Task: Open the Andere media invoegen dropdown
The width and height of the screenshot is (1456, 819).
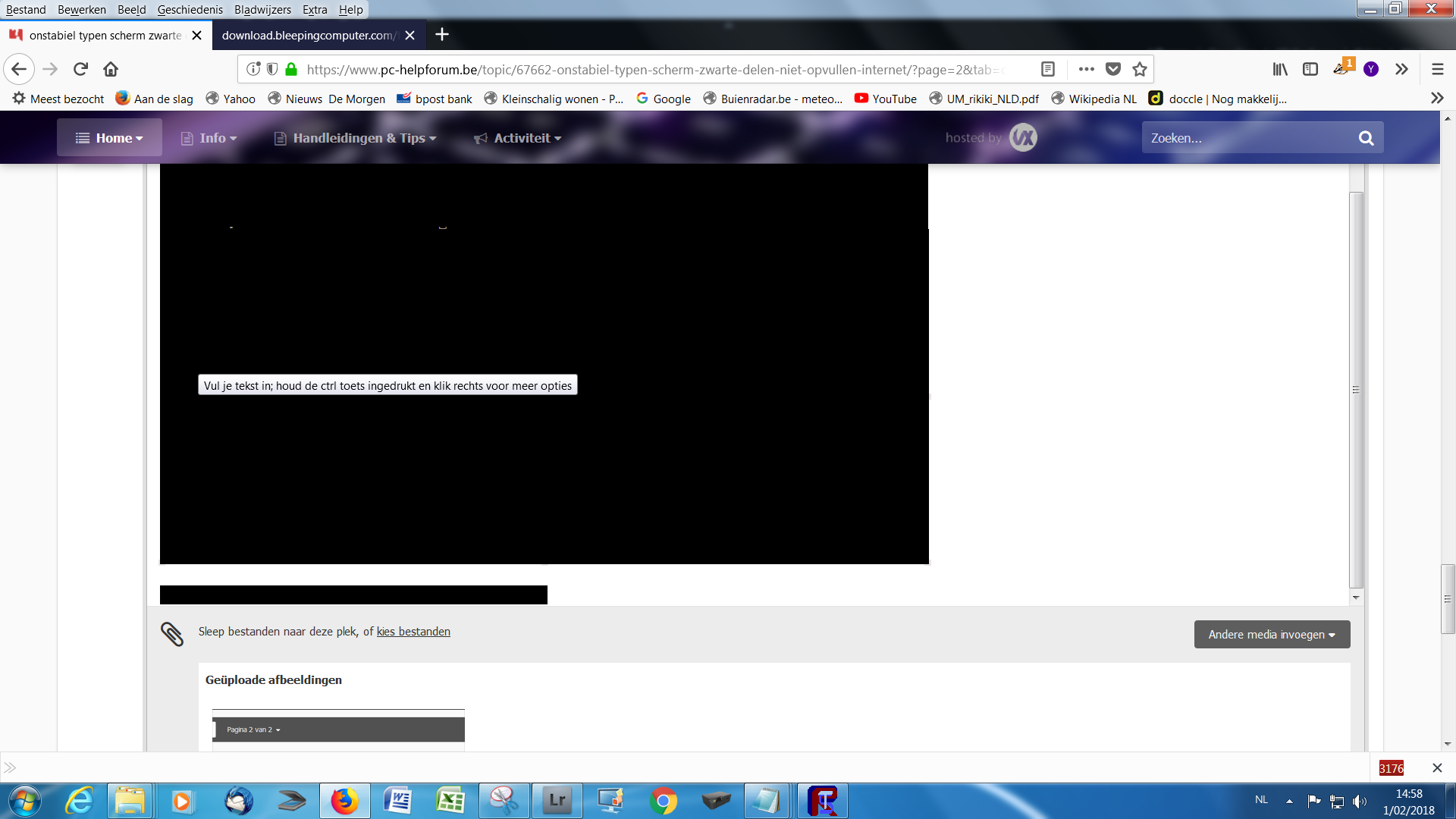Action: tap(1272, 635)
